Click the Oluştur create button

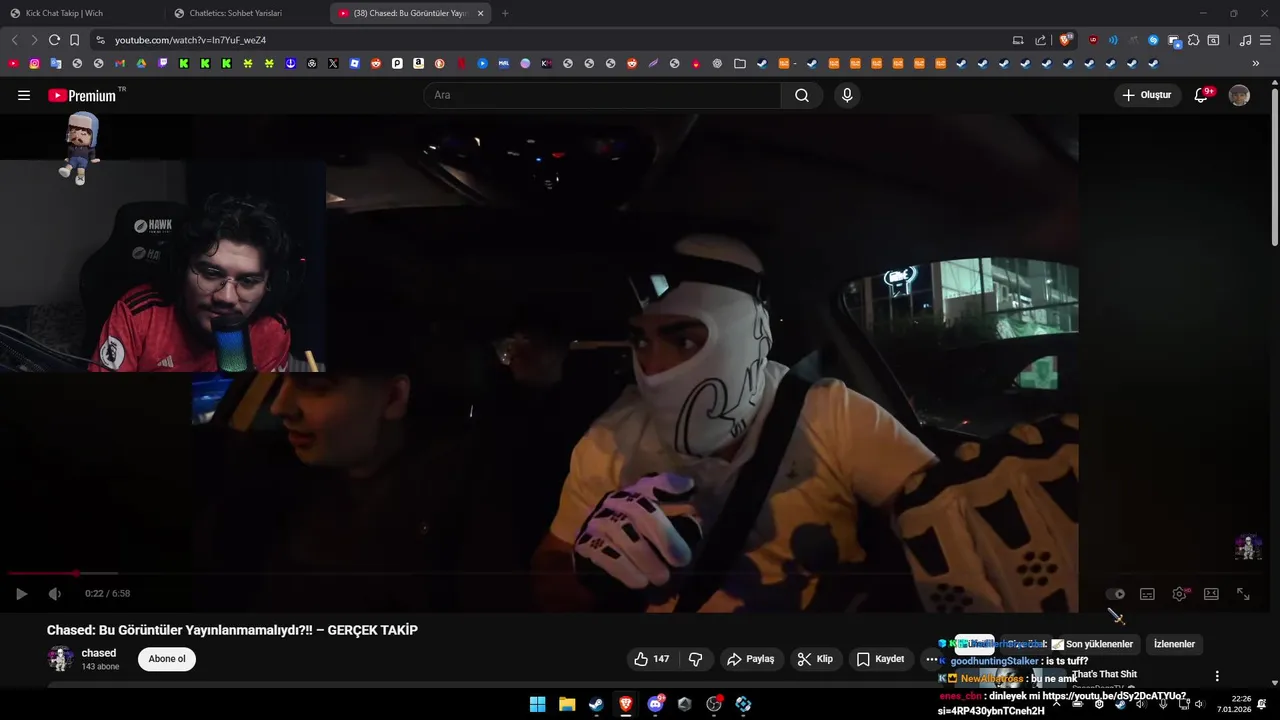point(1147,95)
